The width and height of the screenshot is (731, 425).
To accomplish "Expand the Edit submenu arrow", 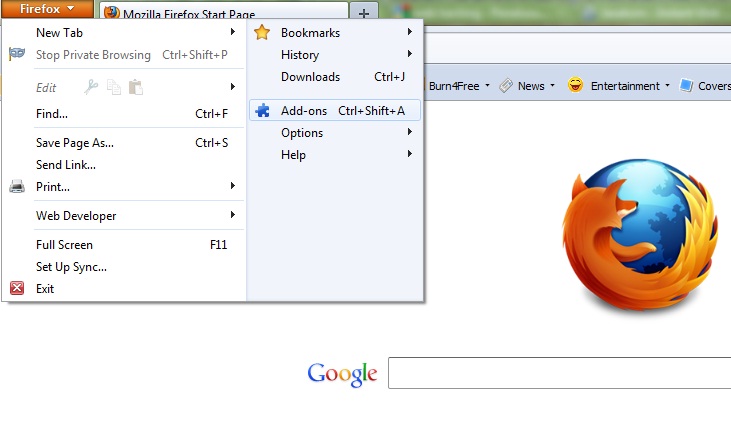I will (233, 87).
